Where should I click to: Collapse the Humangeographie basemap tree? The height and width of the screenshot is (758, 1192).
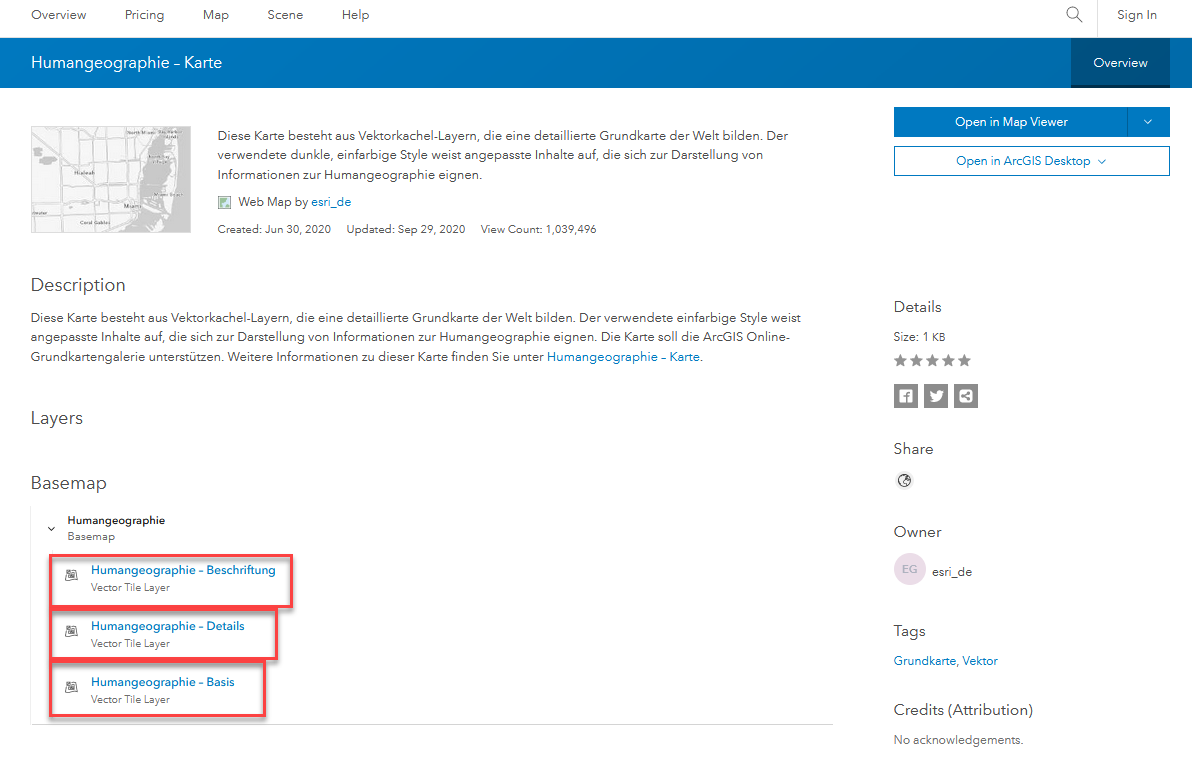51,527
